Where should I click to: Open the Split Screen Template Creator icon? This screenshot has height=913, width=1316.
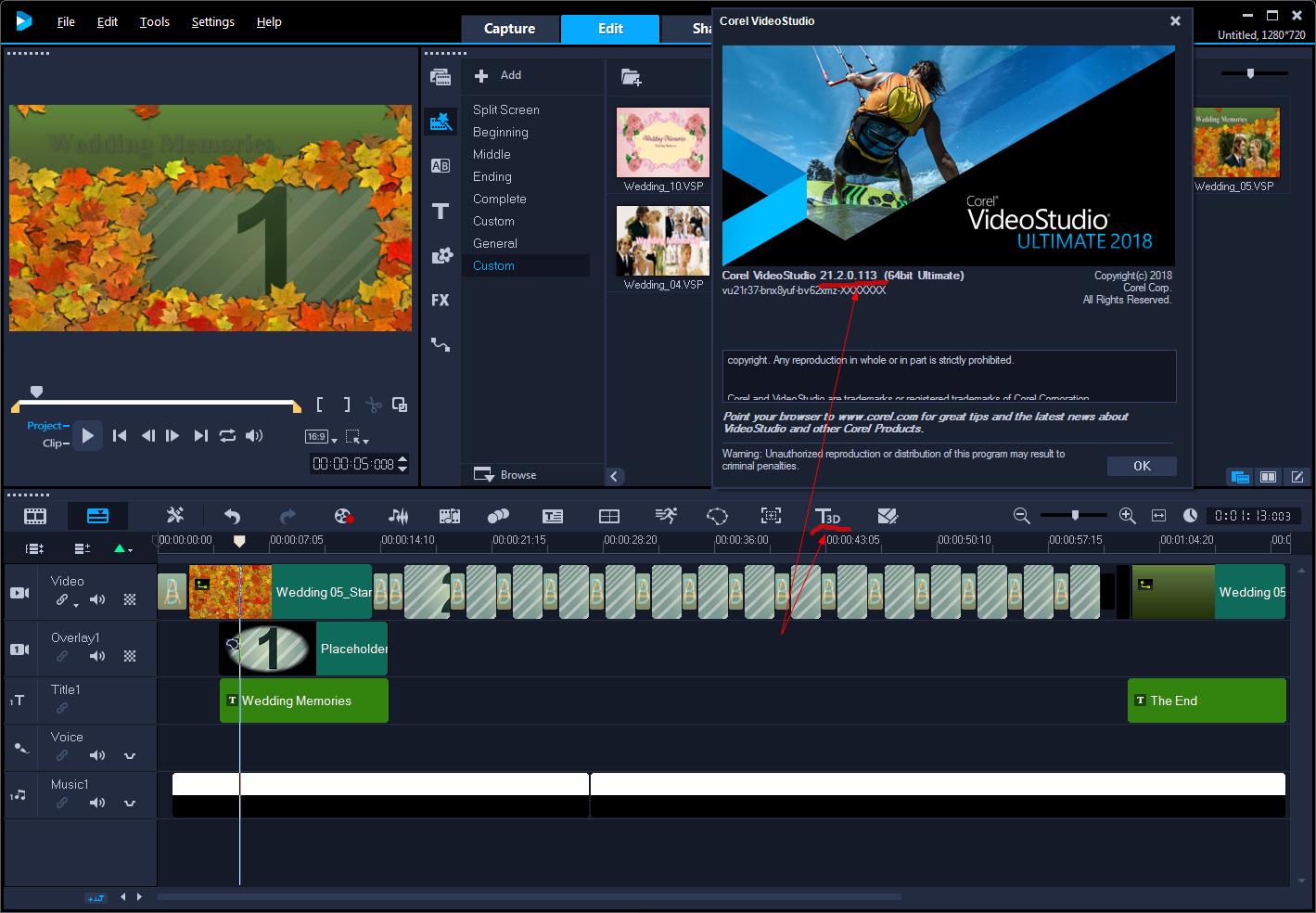[609, 516]
